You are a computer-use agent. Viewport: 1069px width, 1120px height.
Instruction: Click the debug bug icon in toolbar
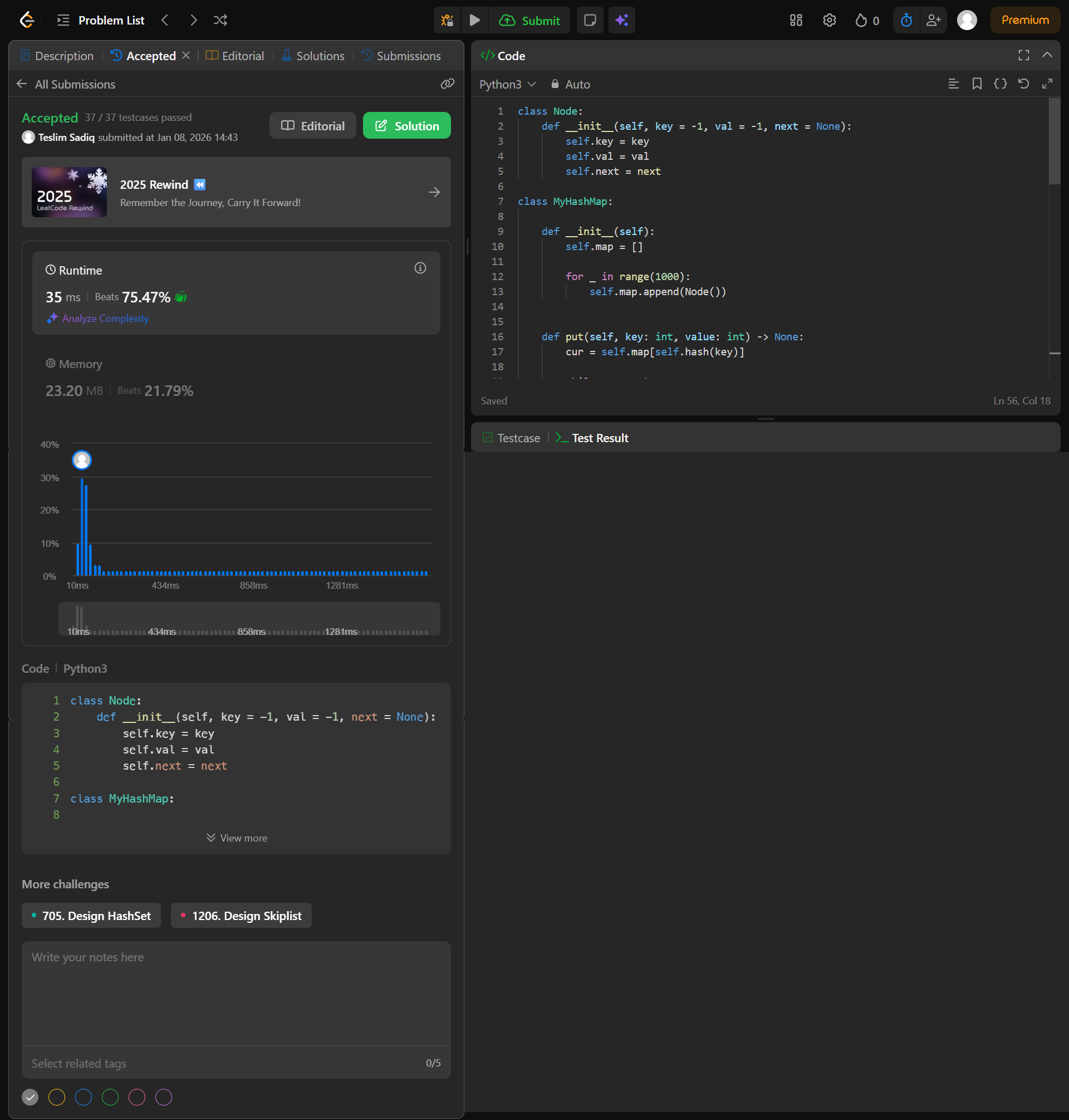(447, 21)
